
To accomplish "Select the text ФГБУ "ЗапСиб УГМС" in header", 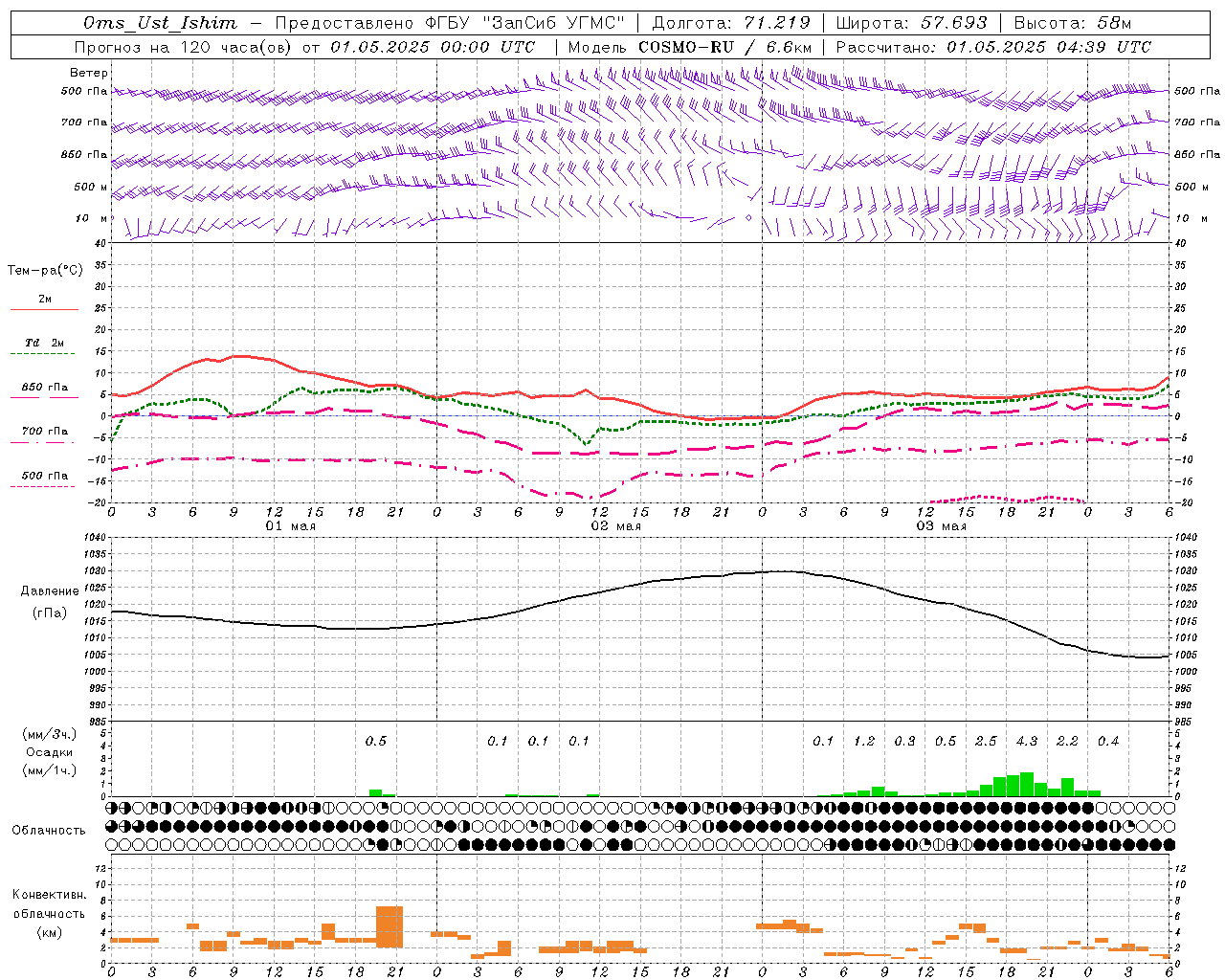I will [523, 23].
